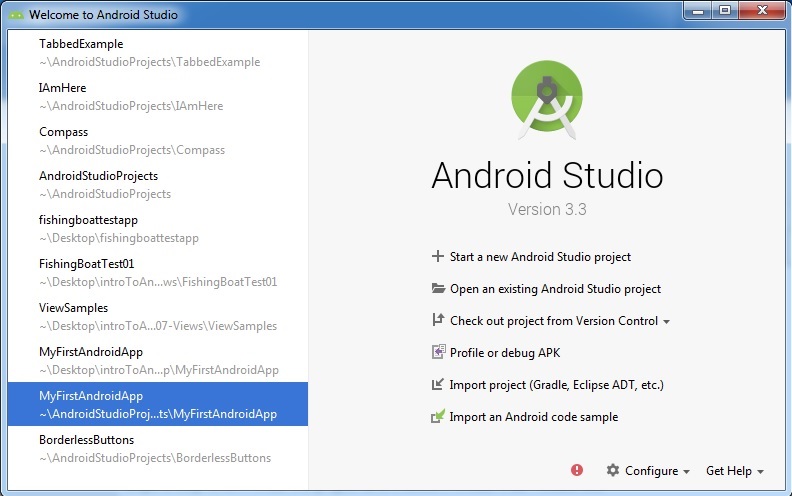Click the plus icon for new project

(x=437, y=256)
